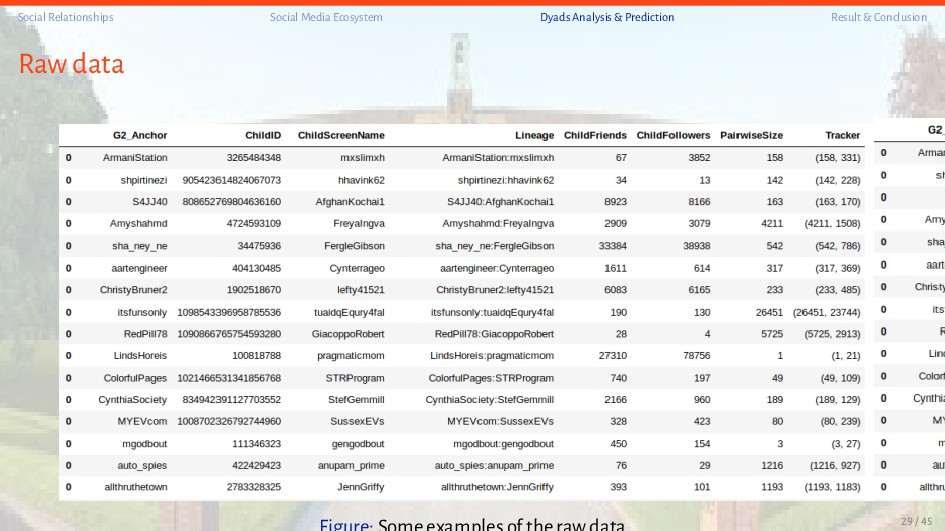Click screen name JennGriffy

[360, 486]
